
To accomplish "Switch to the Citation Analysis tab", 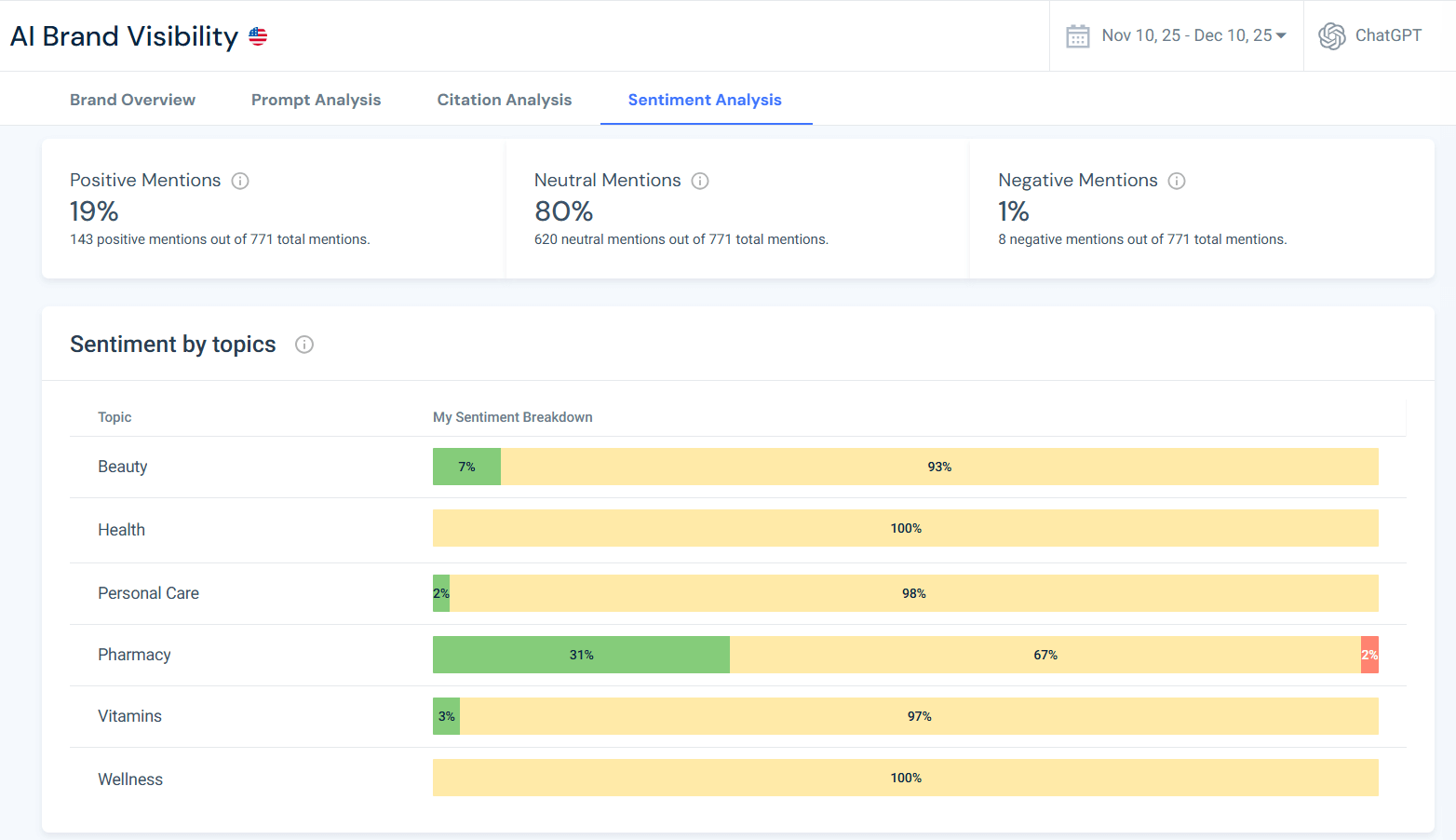I will pyautogui.click(x=504, y=99).
